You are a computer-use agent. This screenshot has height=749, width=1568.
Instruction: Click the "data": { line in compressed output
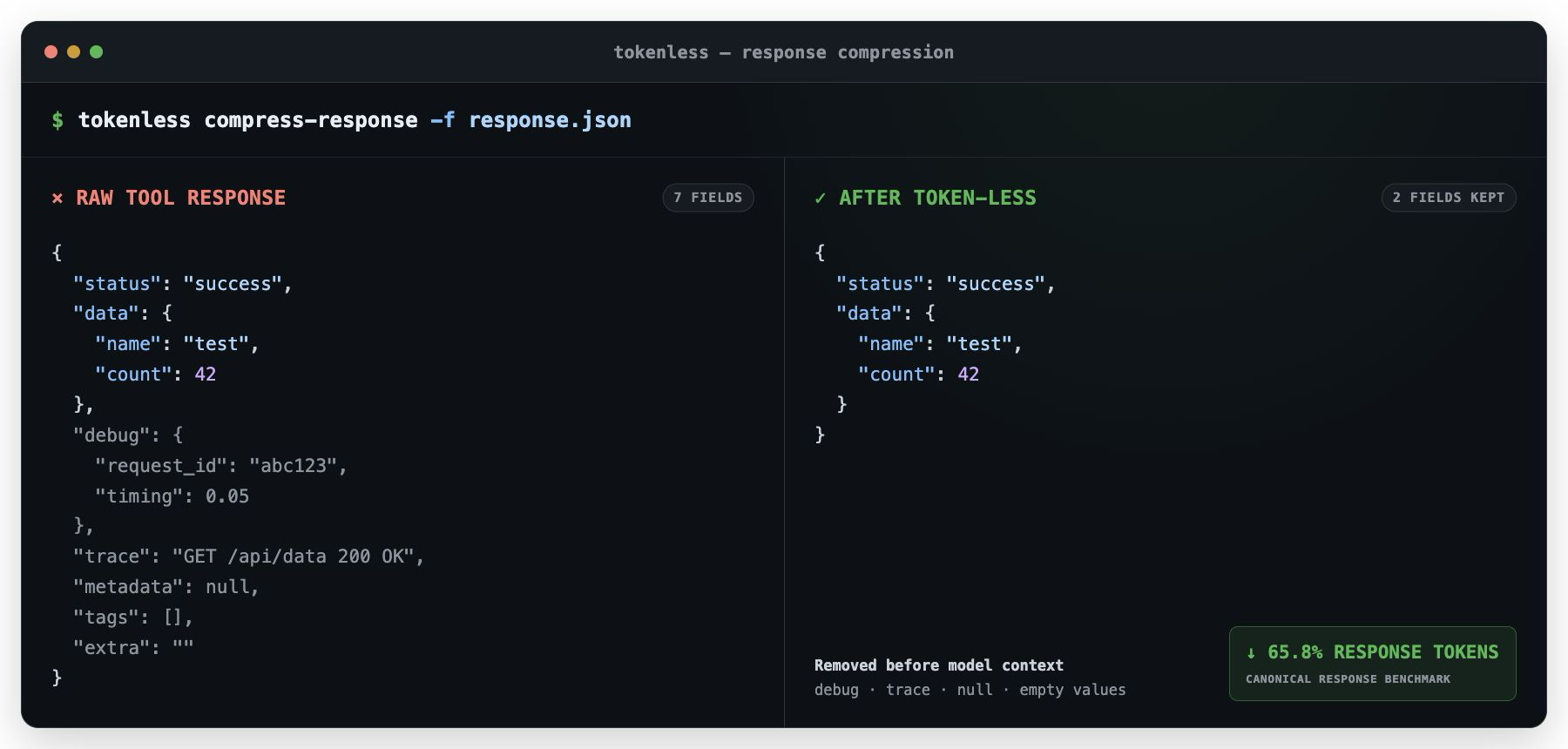[x=886, y=314]
